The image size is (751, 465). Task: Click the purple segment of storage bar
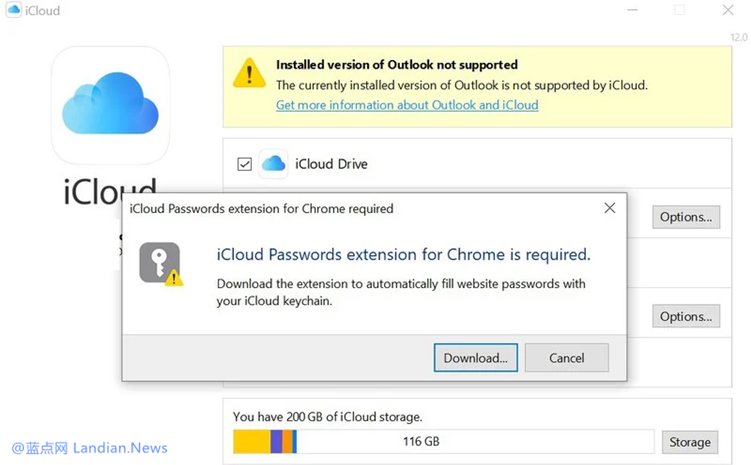click(277, 441)
